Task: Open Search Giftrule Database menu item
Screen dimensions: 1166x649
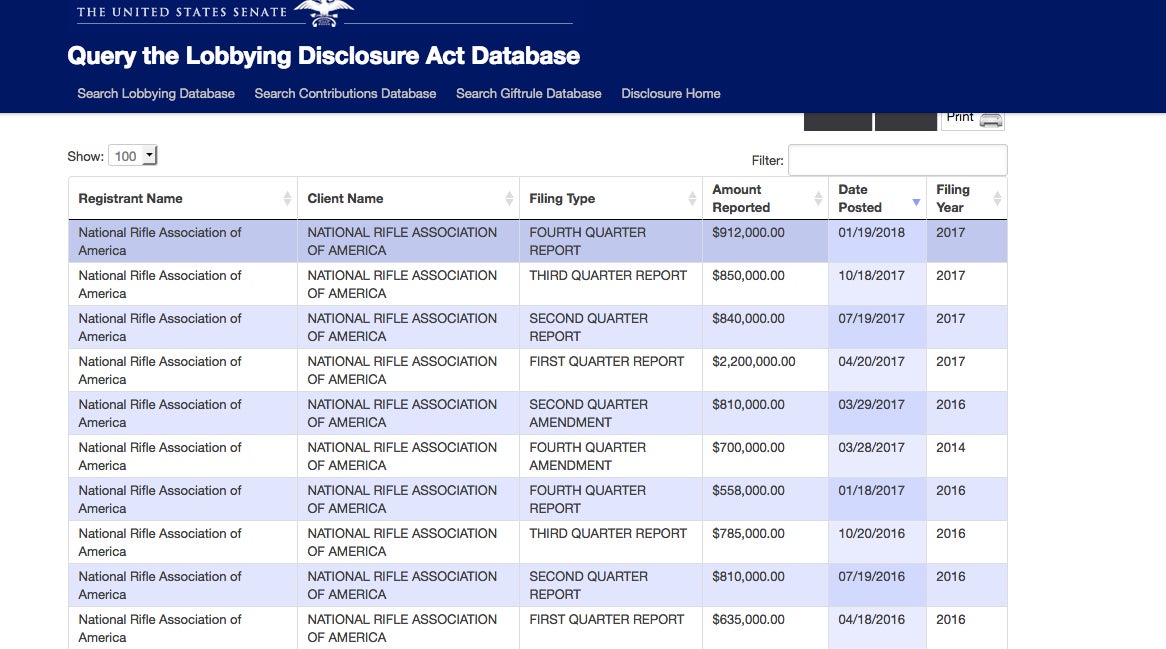Action: 529,94
